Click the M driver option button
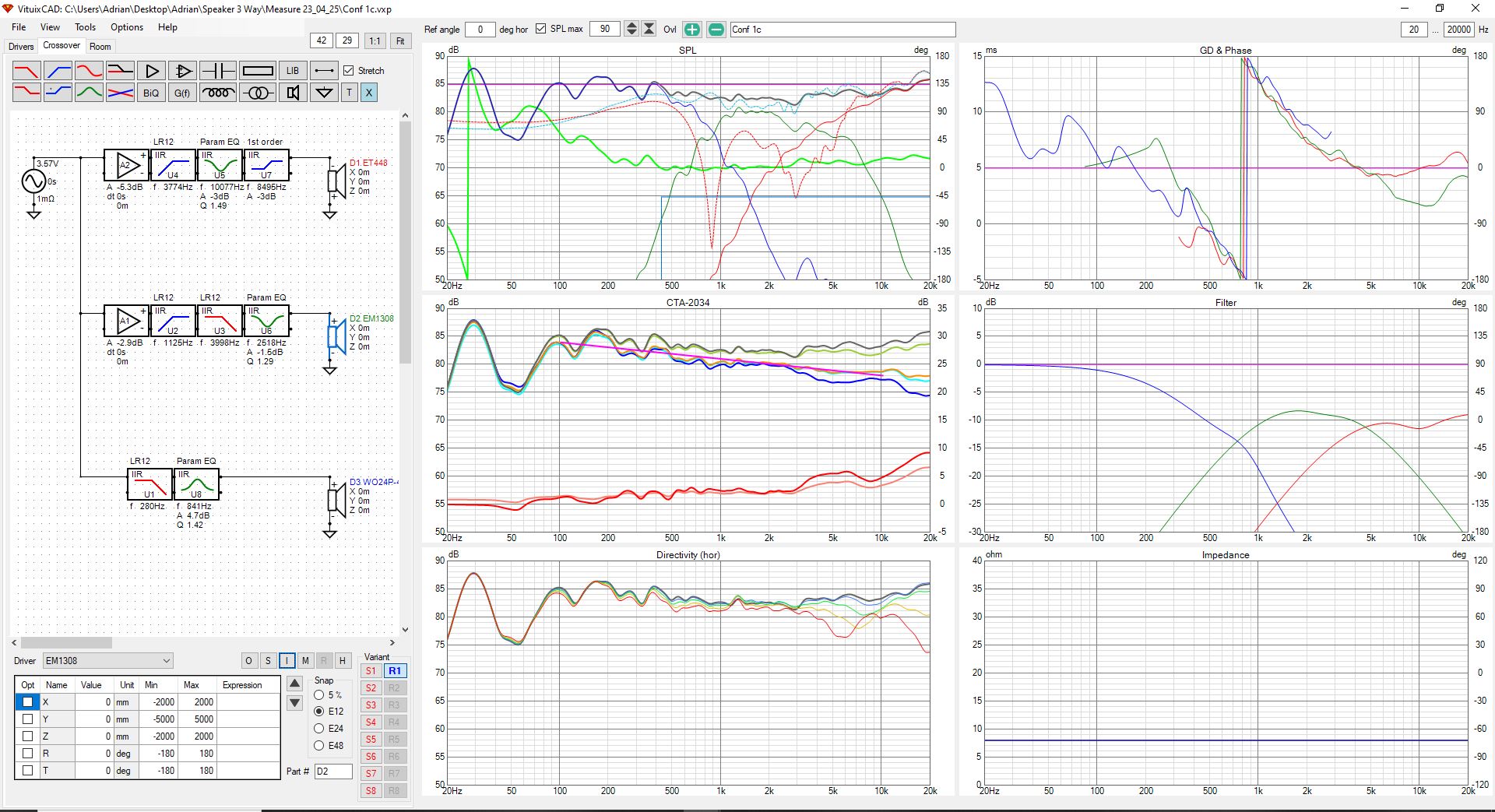 (x=305, y=661)
